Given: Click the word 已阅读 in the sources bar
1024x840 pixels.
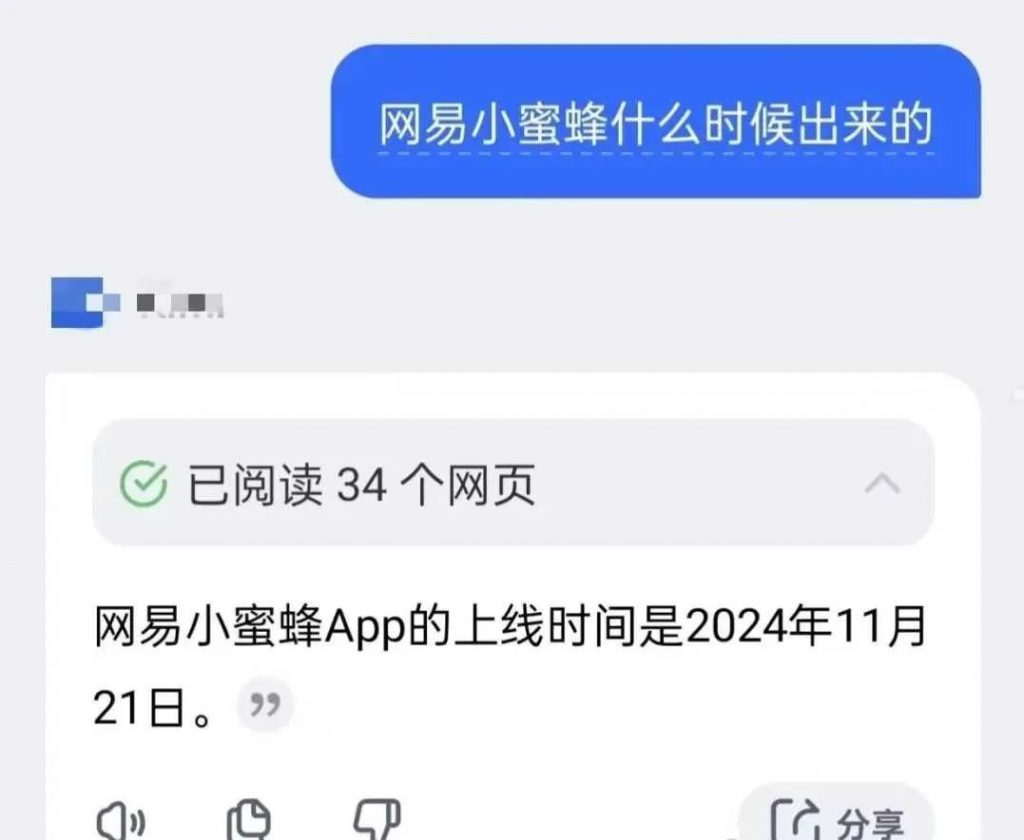Looking at the screenshot, I should tap(255, 485).
